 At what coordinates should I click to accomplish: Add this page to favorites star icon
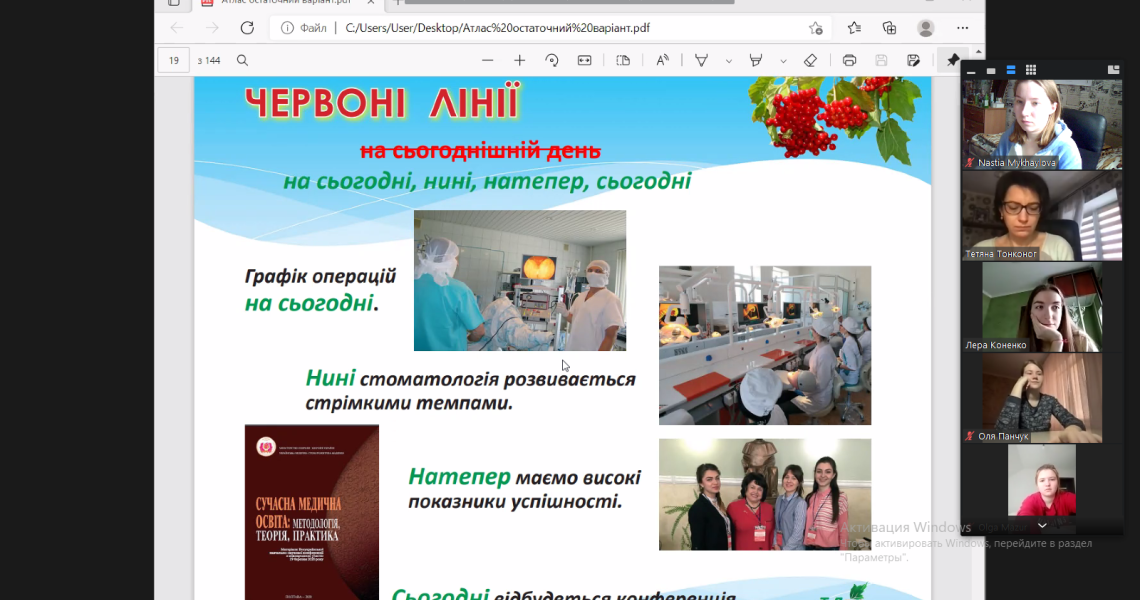(816, 28)
